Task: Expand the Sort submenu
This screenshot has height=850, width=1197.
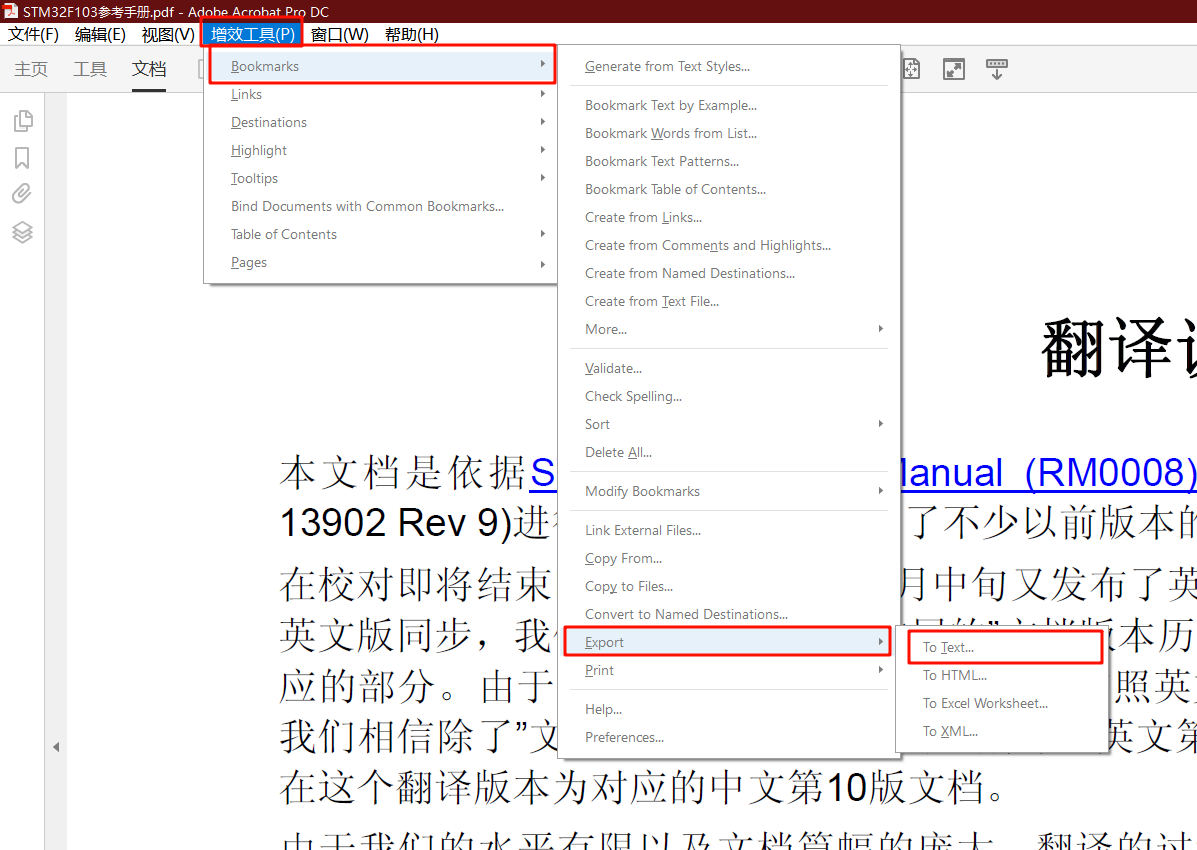Action: (x=729, y=425)
